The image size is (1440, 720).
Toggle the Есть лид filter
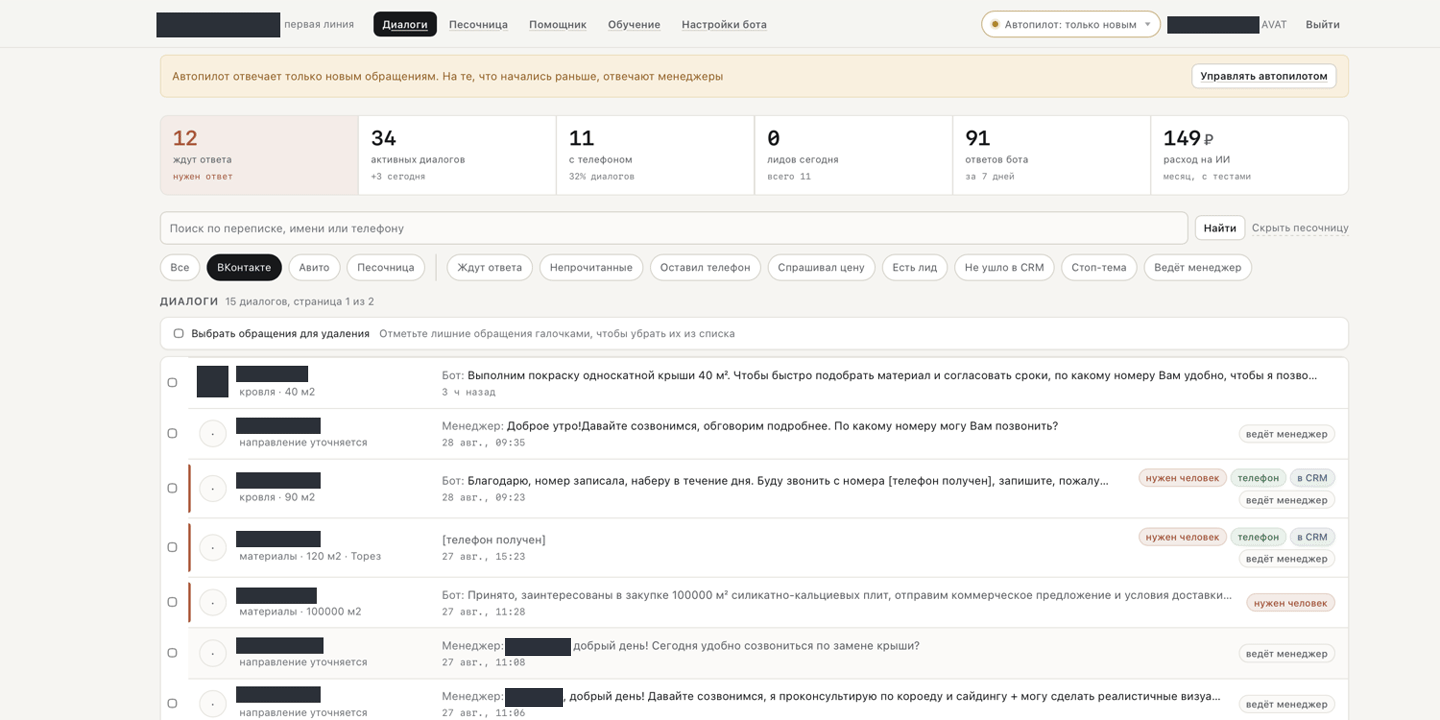[915, 267]
